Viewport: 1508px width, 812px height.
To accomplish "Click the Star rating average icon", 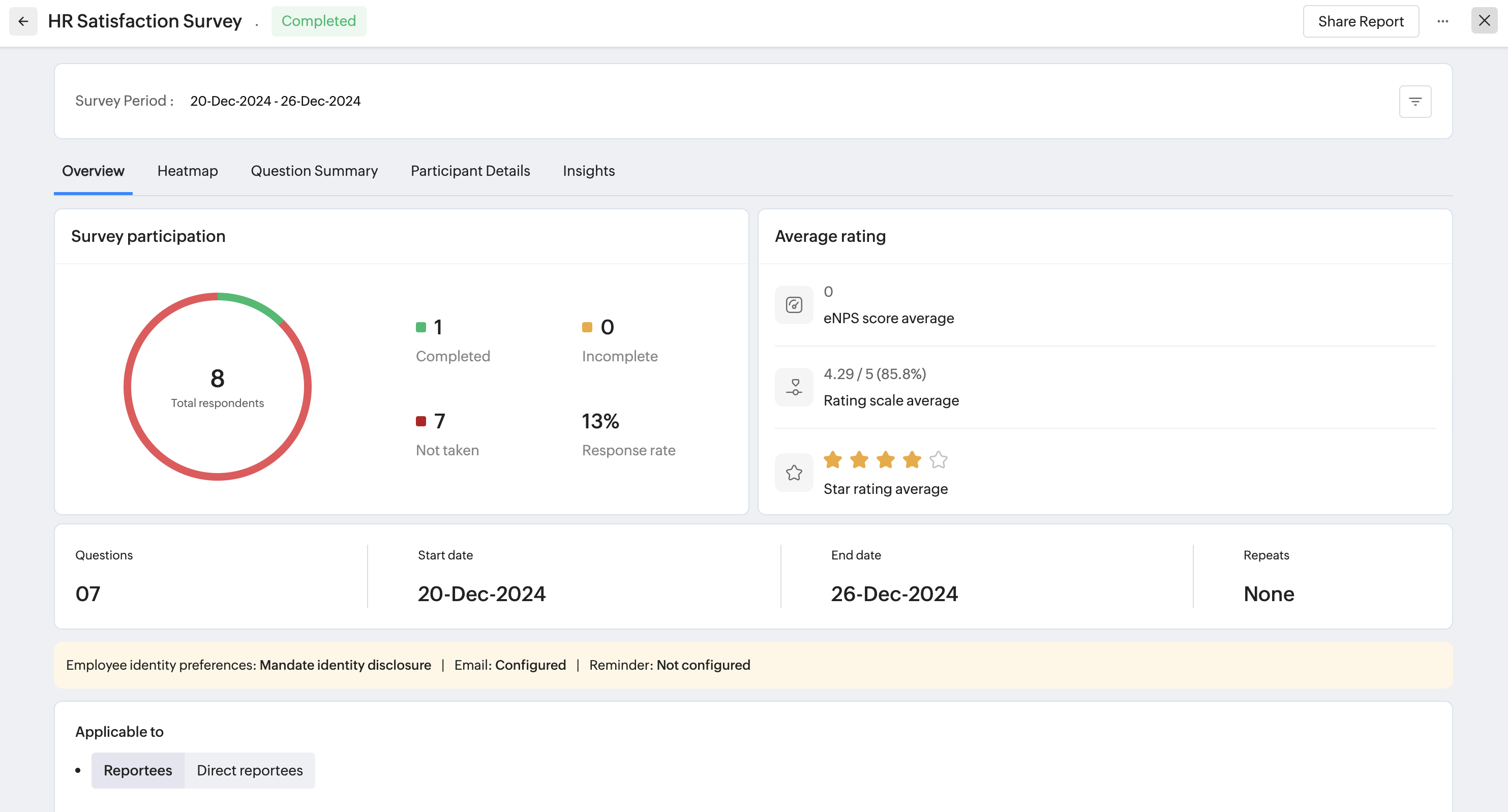I will coord(794,473).
